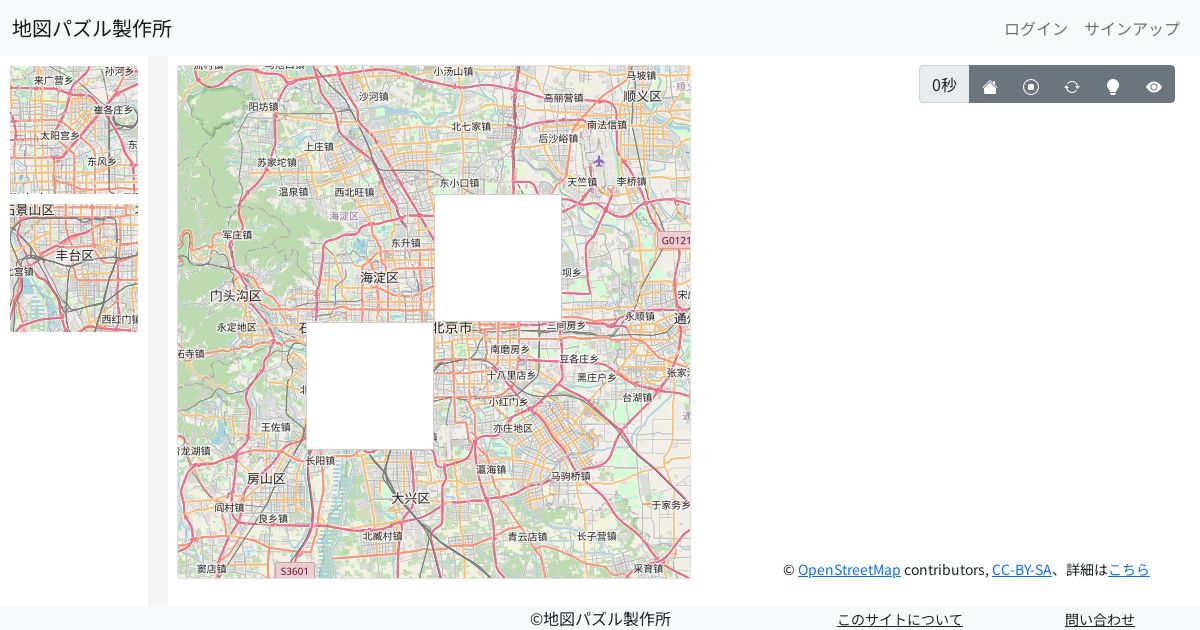Screen dimensions: 1200x630
Task: Click the こちら details link
Action: coord(1129,570)
